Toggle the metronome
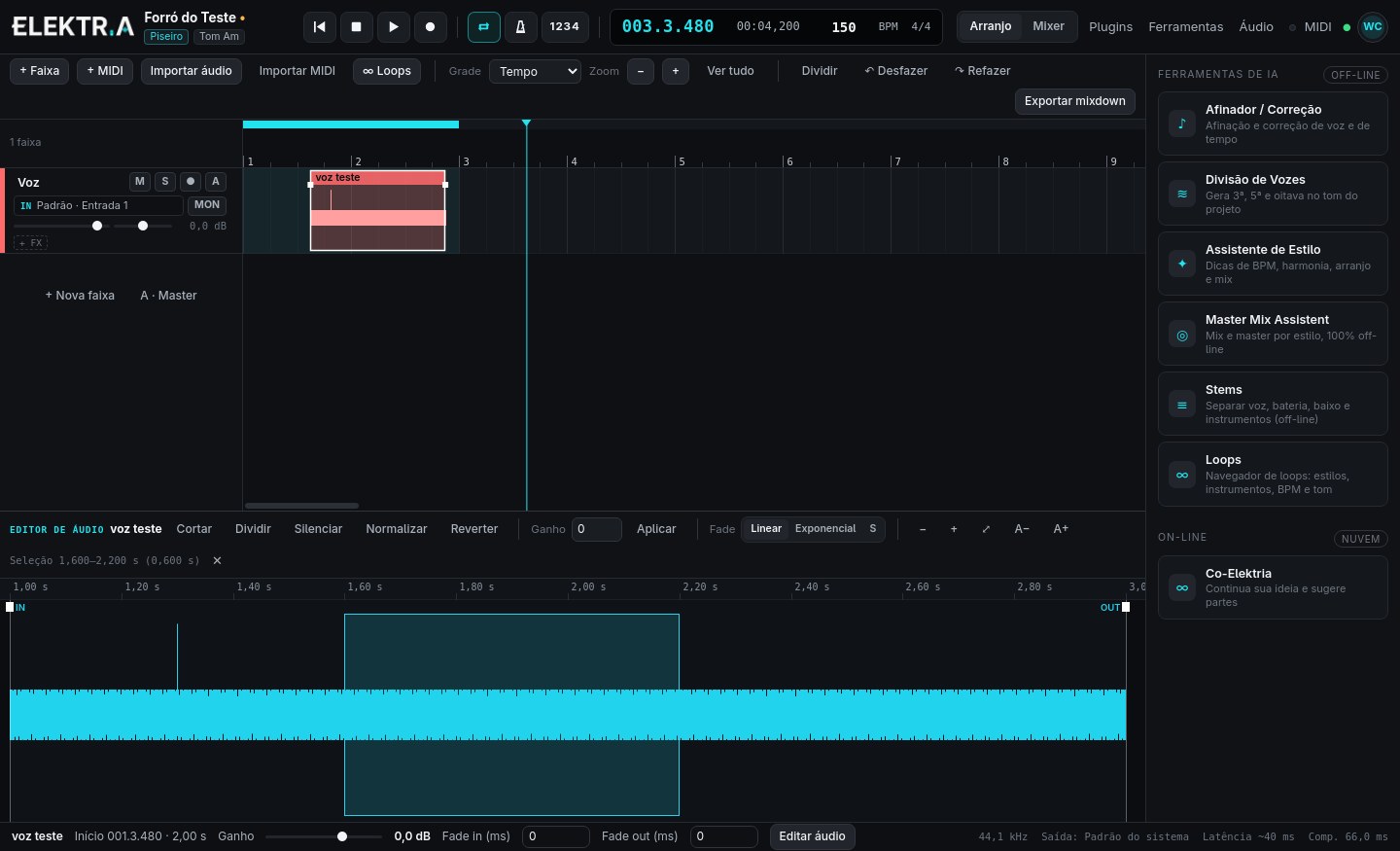 520,27
